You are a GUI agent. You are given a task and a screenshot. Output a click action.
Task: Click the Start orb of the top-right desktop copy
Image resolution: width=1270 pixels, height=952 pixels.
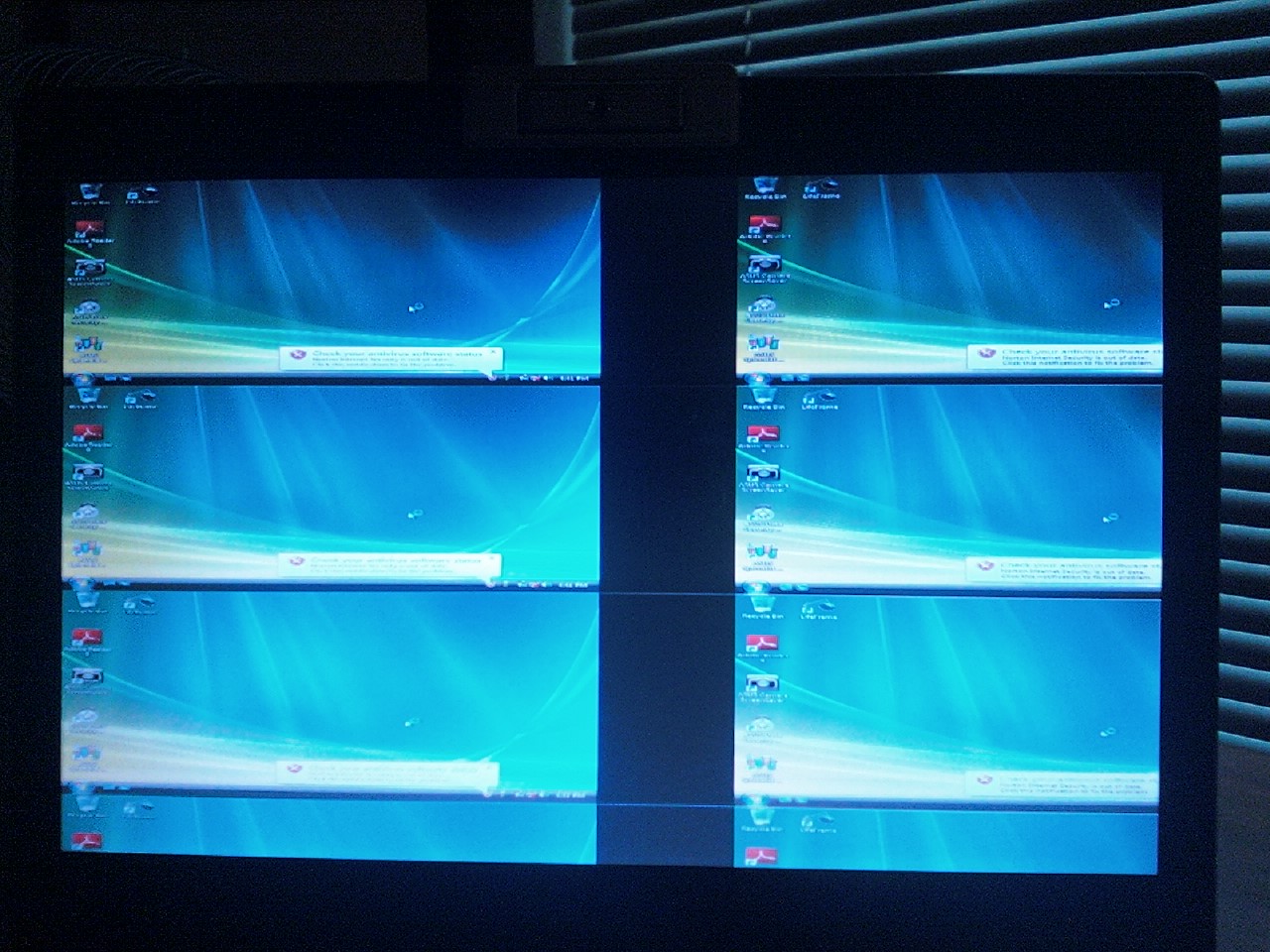click(x=758, y=378)
